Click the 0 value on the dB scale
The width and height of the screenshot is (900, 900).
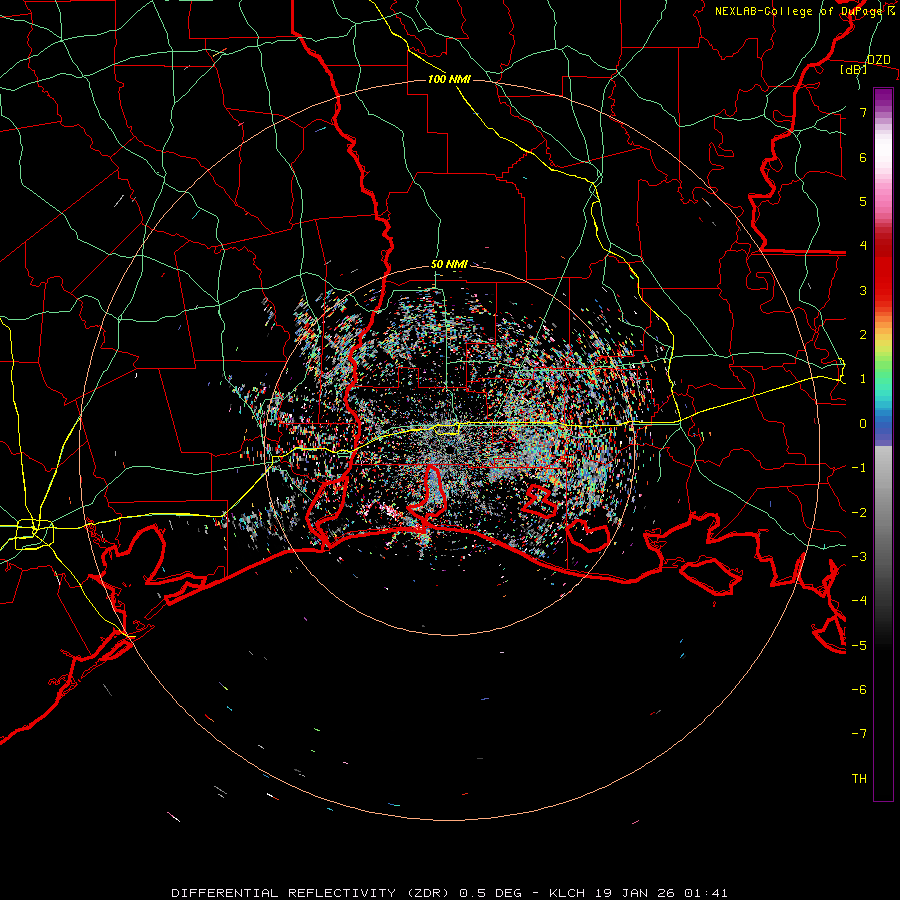click(863, 424)
